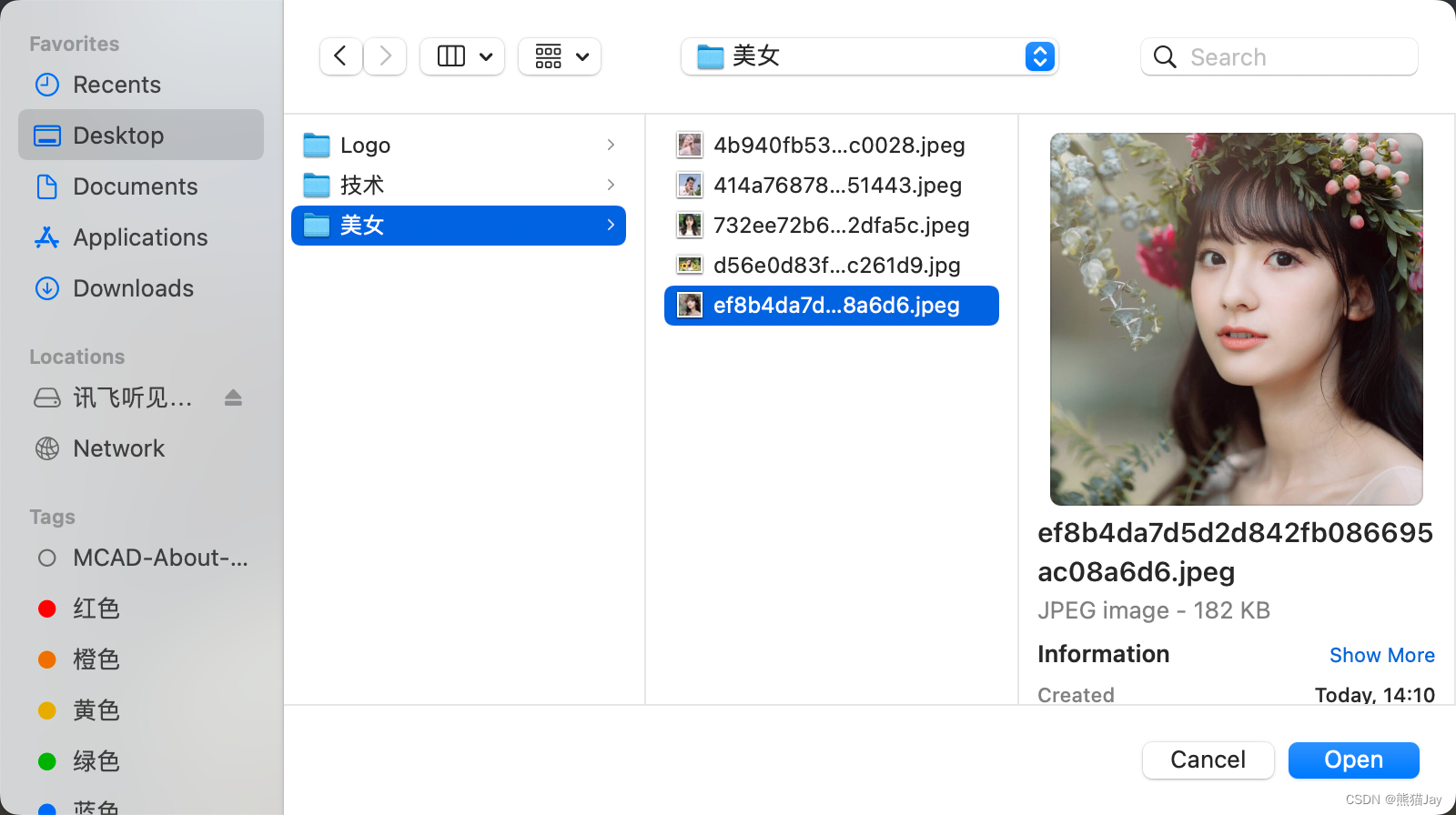Viewport: 1456px width, 815px height.
Task: Select file d56e0d83f...c261d9.jpg
Action: click(836, 266)
